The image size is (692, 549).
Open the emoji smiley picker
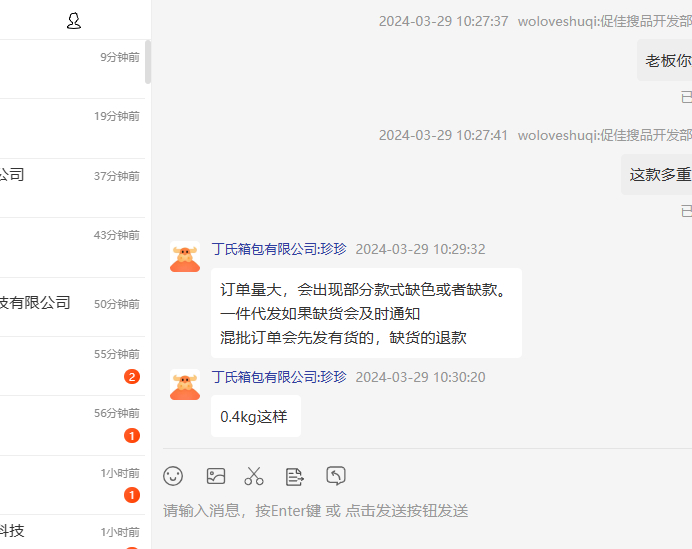[173, 476]
